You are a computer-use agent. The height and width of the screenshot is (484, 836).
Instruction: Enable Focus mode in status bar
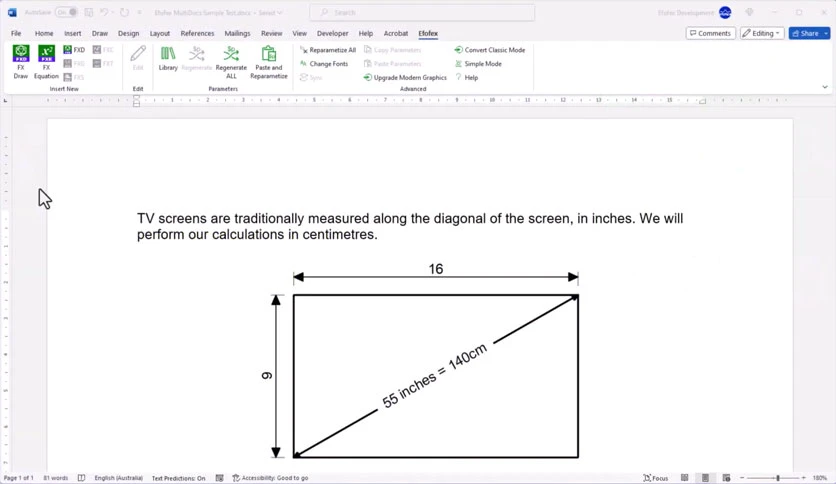click(x=656, y=478)
